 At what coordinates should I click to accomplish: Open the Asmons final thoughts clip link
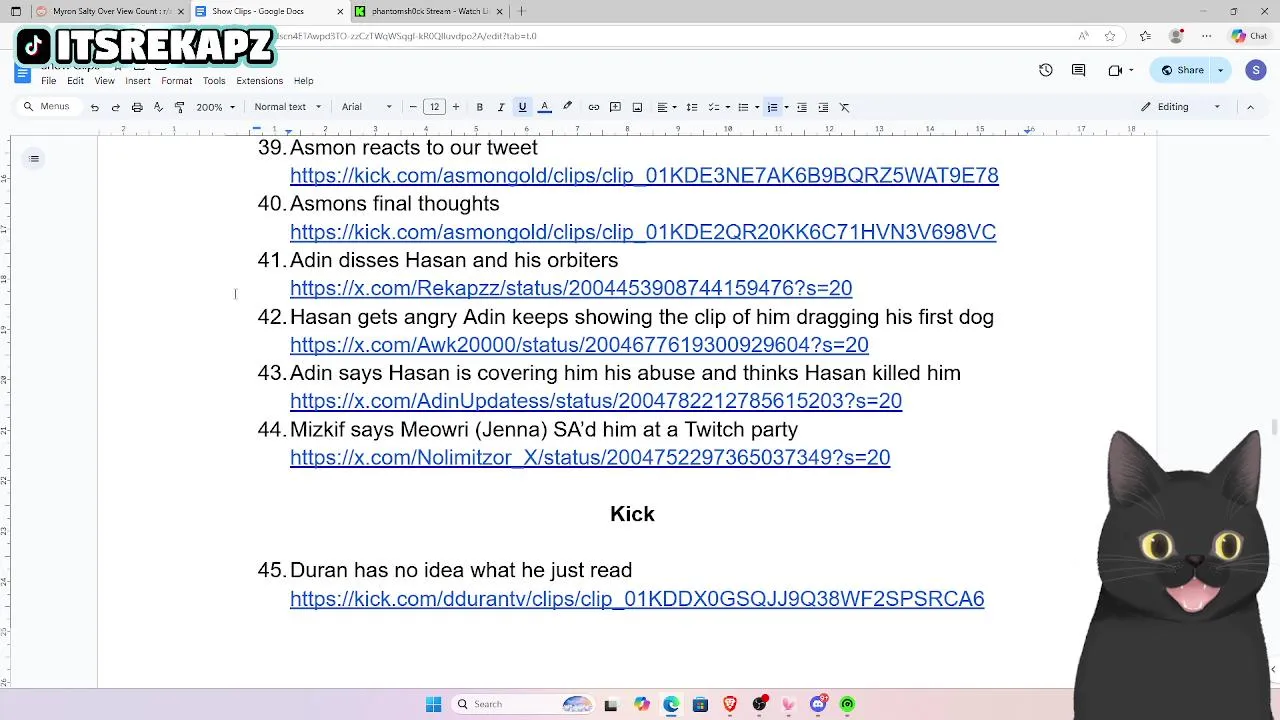(643, 232)
